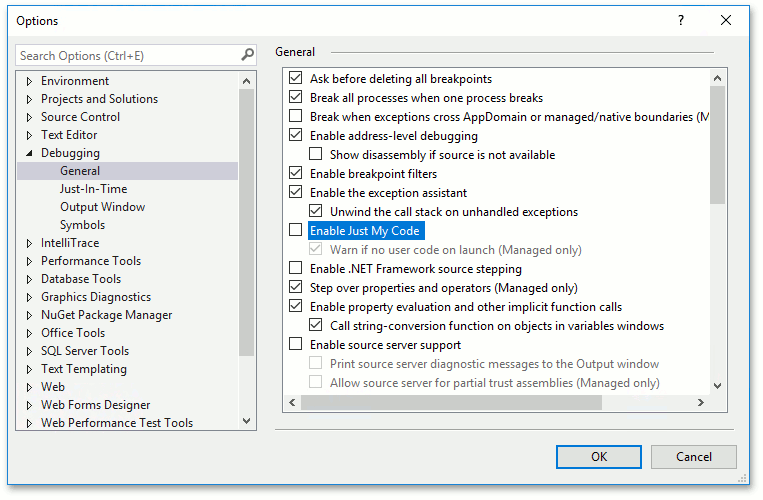Uncheck Enable the exception assistant
This screenshot has height=500, width=763.
tap(295, 192)
